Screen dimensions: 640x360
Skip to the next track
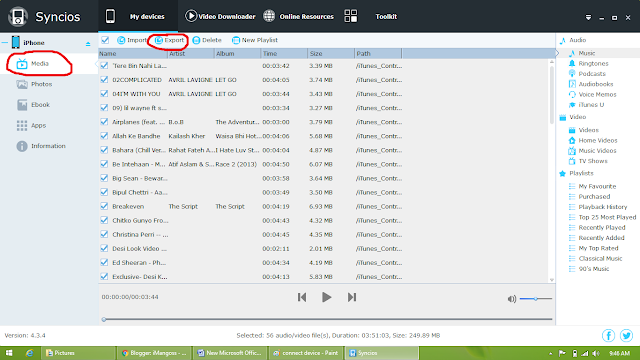click(352, 297)
